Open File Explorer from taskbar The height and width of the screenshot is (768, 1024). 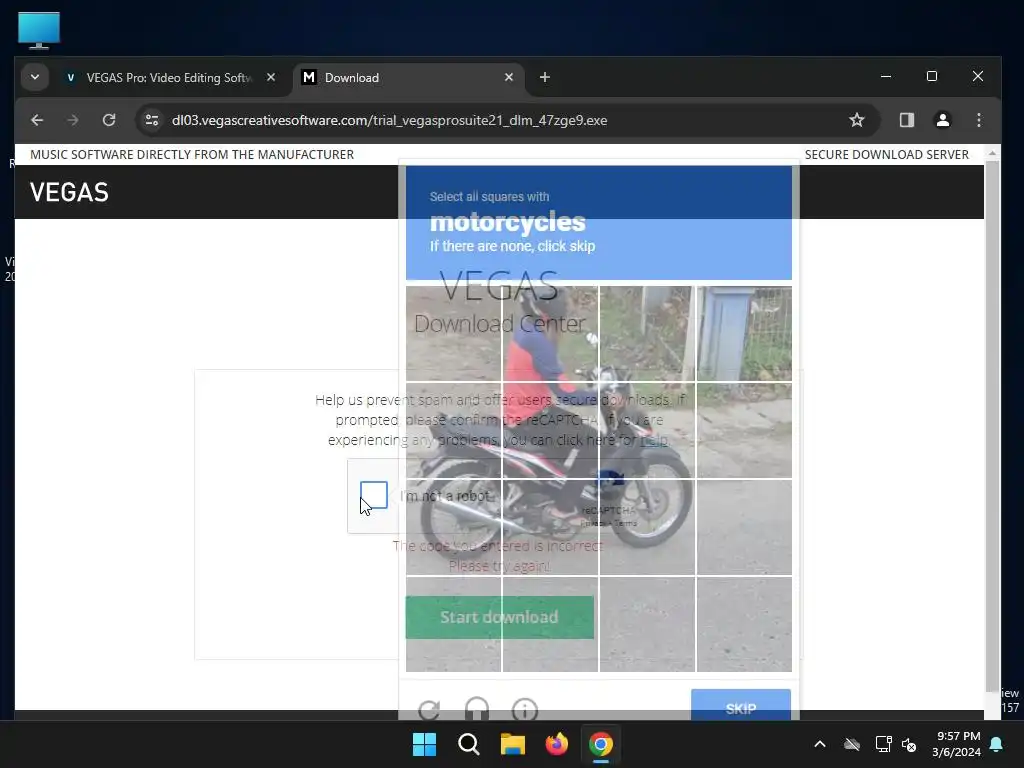click(513, 744)
